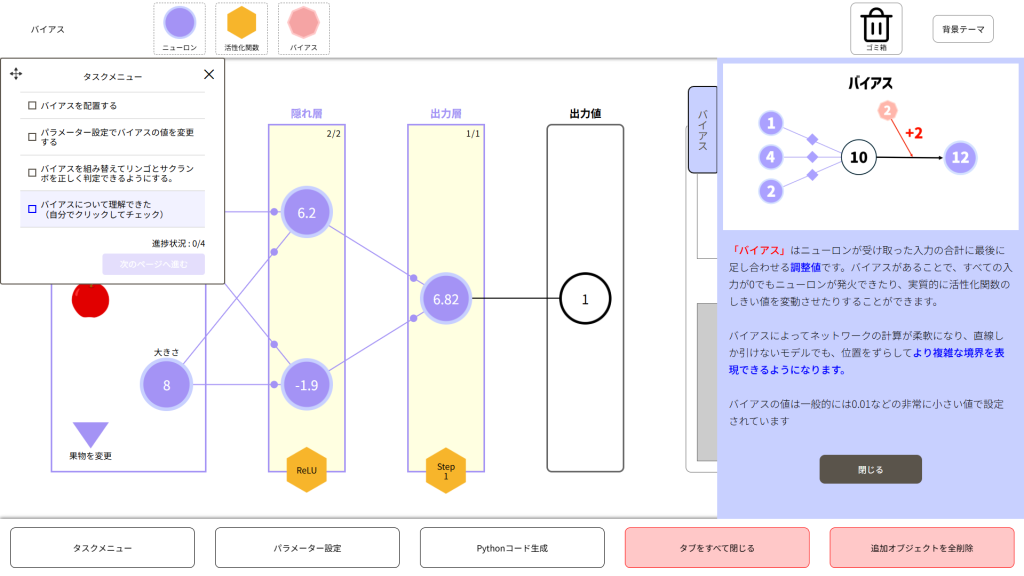The width and height of the screenshot is (1024, 576).
Task: Tick the バイアスについて理解できた checkbox
Action: pyautogui.click(x=32, y=209)
